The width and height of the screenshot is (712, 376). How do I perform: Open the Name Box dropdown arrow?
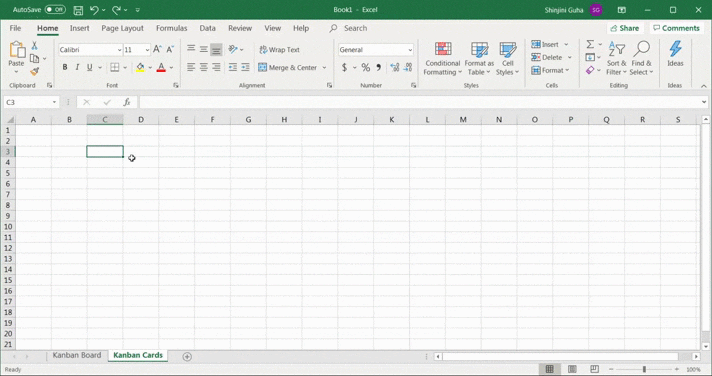(x=54, y=102)
